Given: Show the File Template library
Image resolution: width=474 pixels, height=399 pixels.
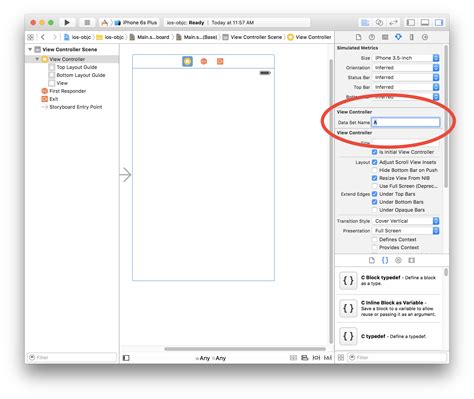Looking at the screenshot, I should (x=372, y=260).
